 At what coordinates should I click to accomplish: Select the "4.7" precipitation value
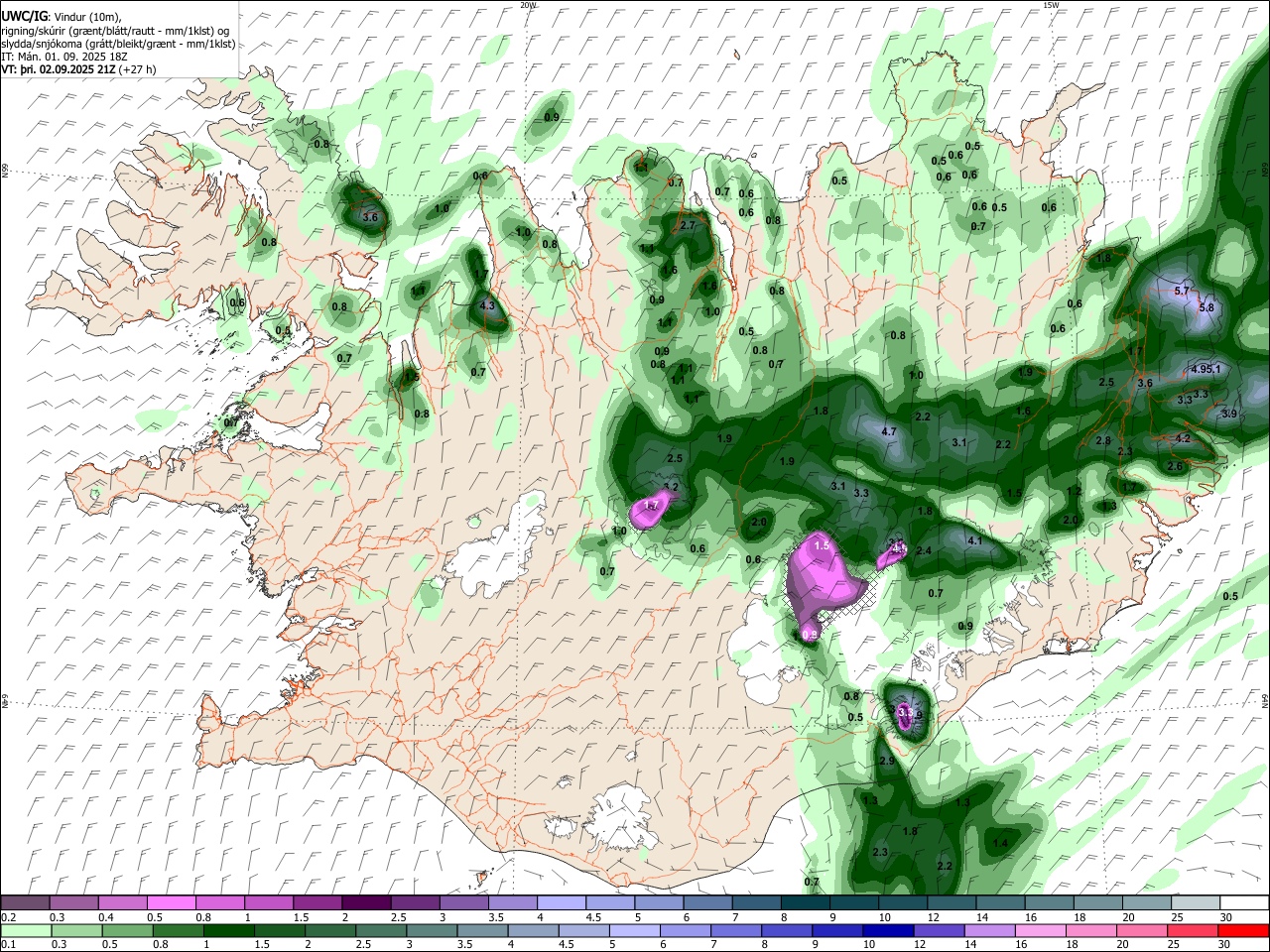pyautogui.click(x=889, y=431)
